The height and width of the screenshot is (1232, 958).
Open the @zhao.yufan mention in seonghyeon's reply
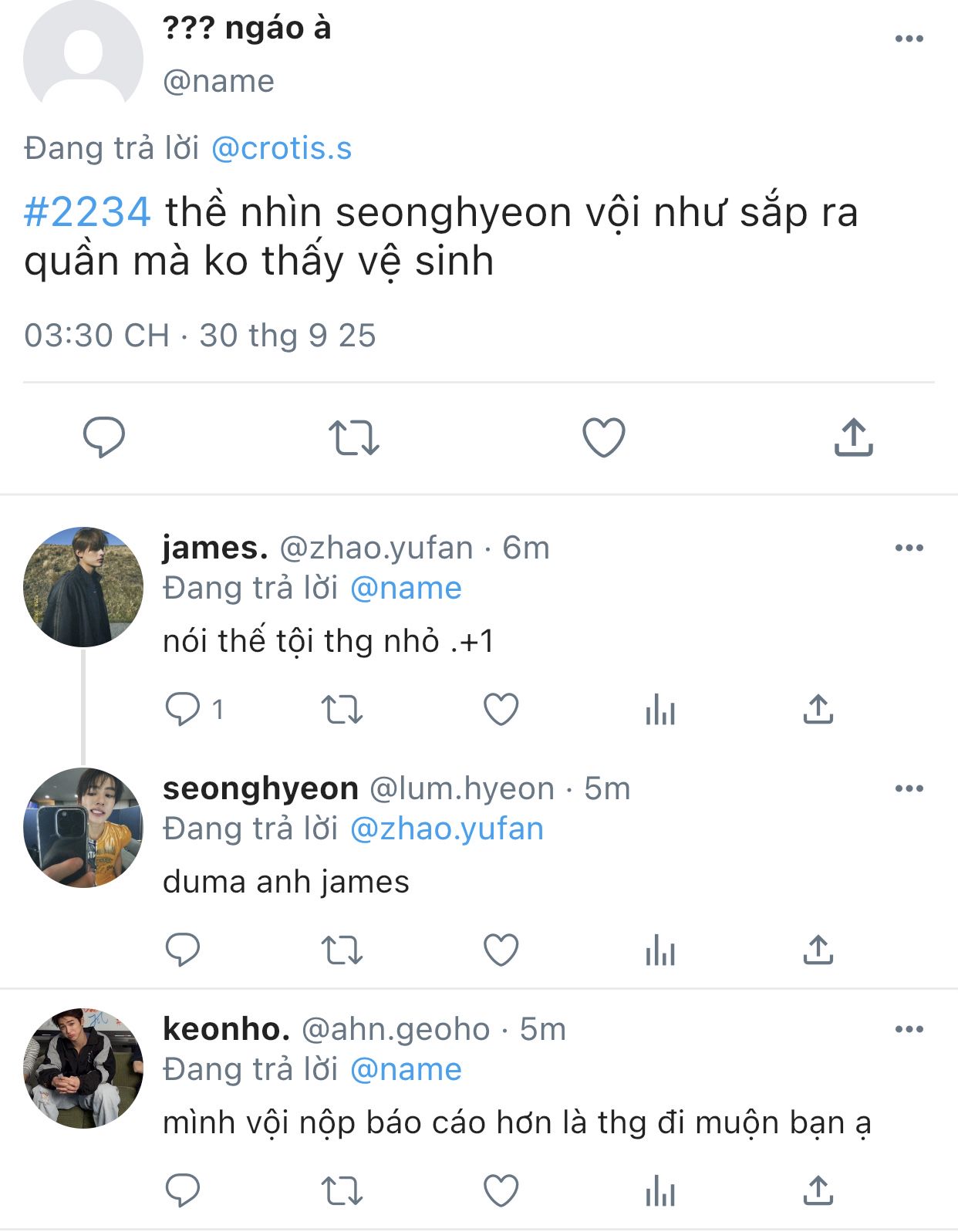447,829
